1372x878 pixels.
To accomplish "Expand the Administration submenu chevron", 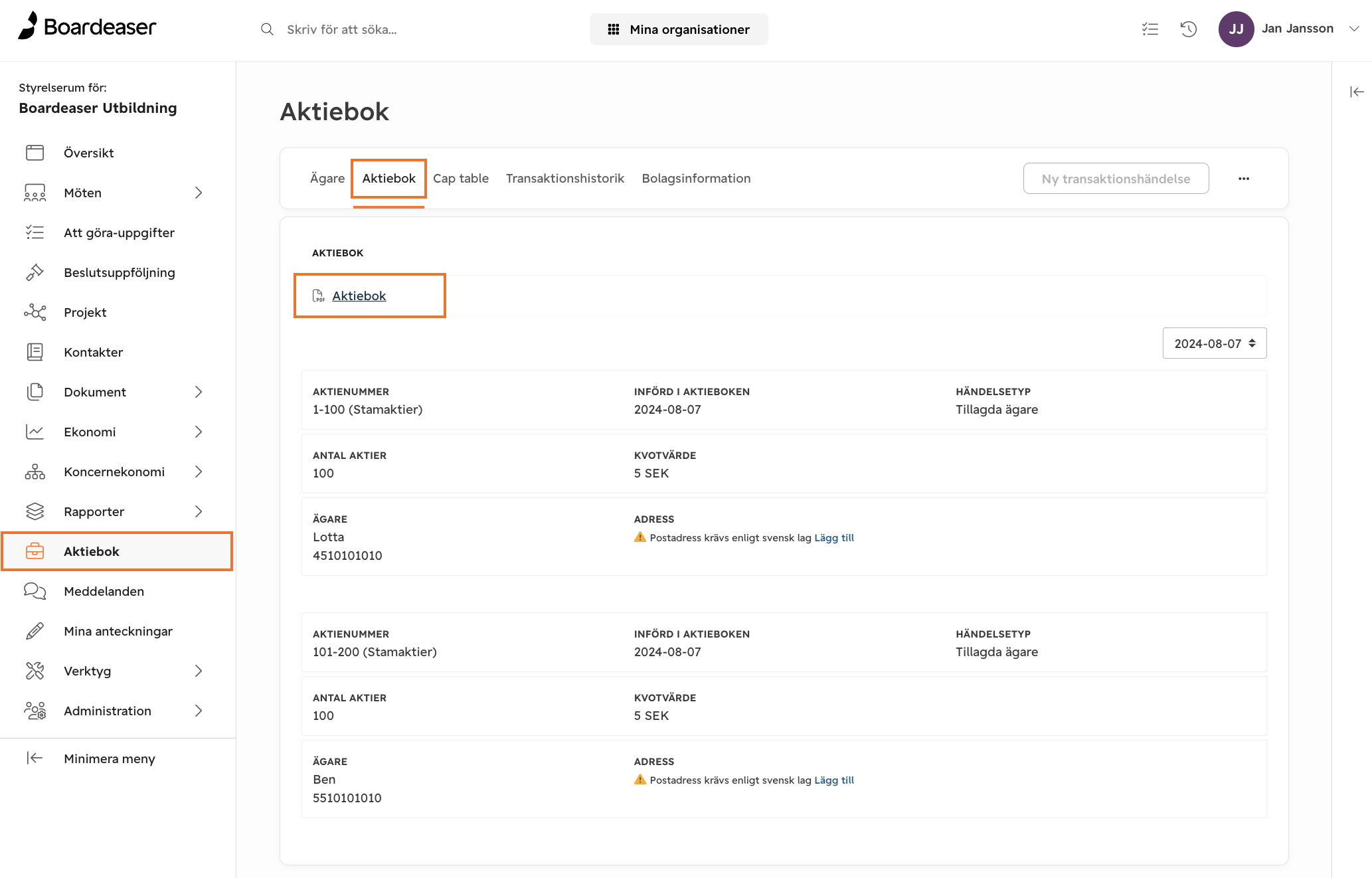I will (199, 711).
